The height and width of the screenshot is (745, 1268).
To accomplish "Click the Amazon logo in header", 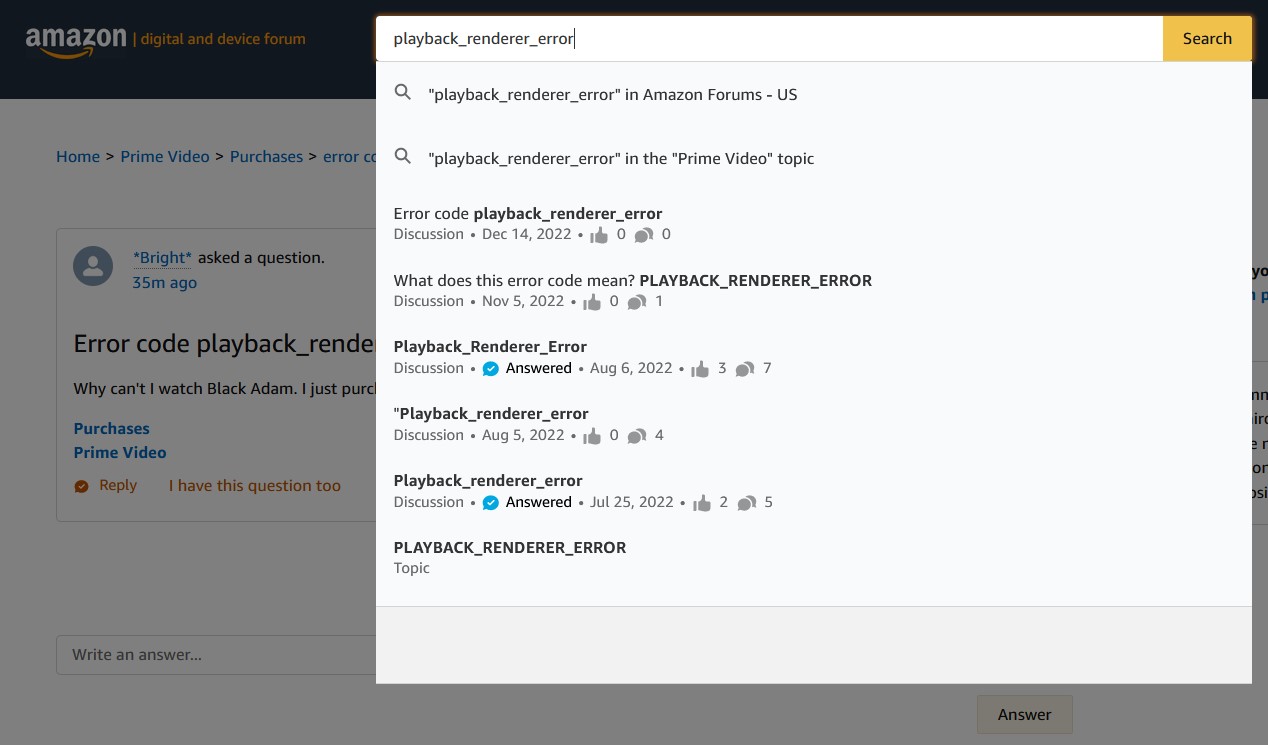I will tap(76, 40).
